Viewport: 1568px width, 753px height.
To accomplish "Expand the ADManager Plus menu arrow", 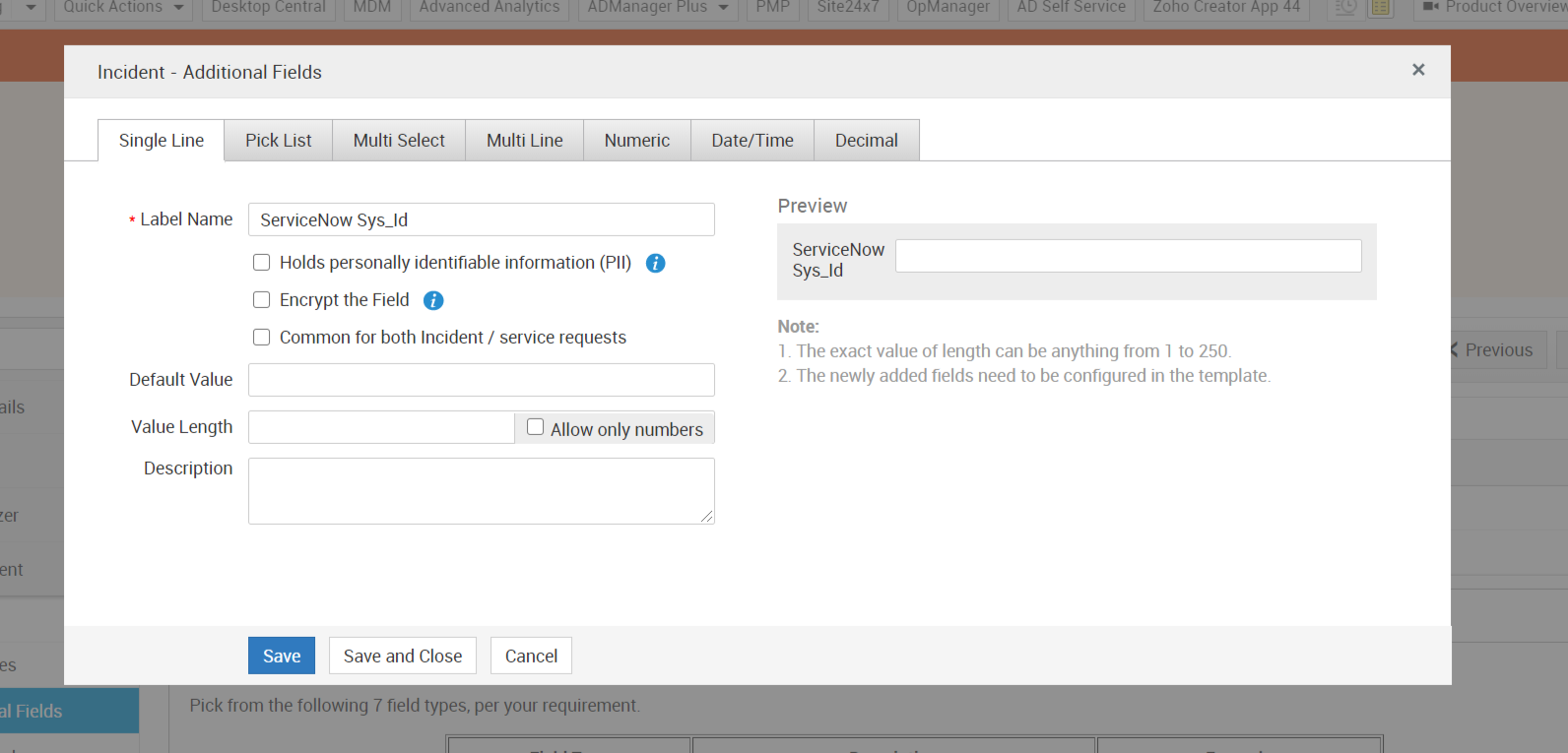I will point(724,8).
